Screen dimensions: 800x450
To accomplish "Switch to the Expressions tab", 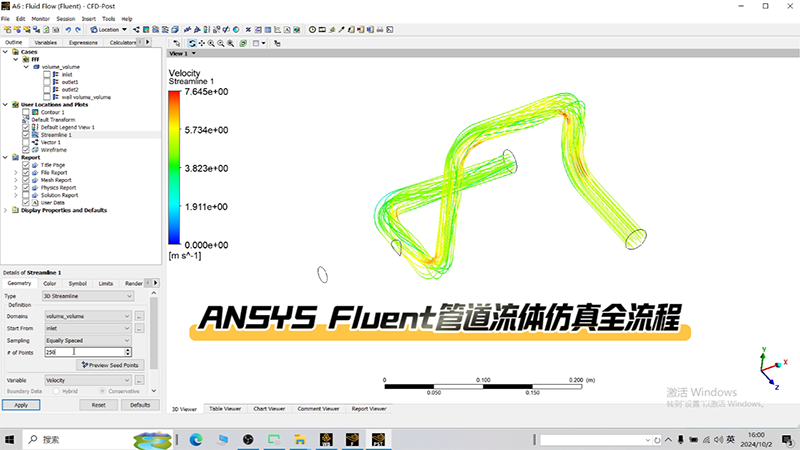I will (x=83, y=42).
